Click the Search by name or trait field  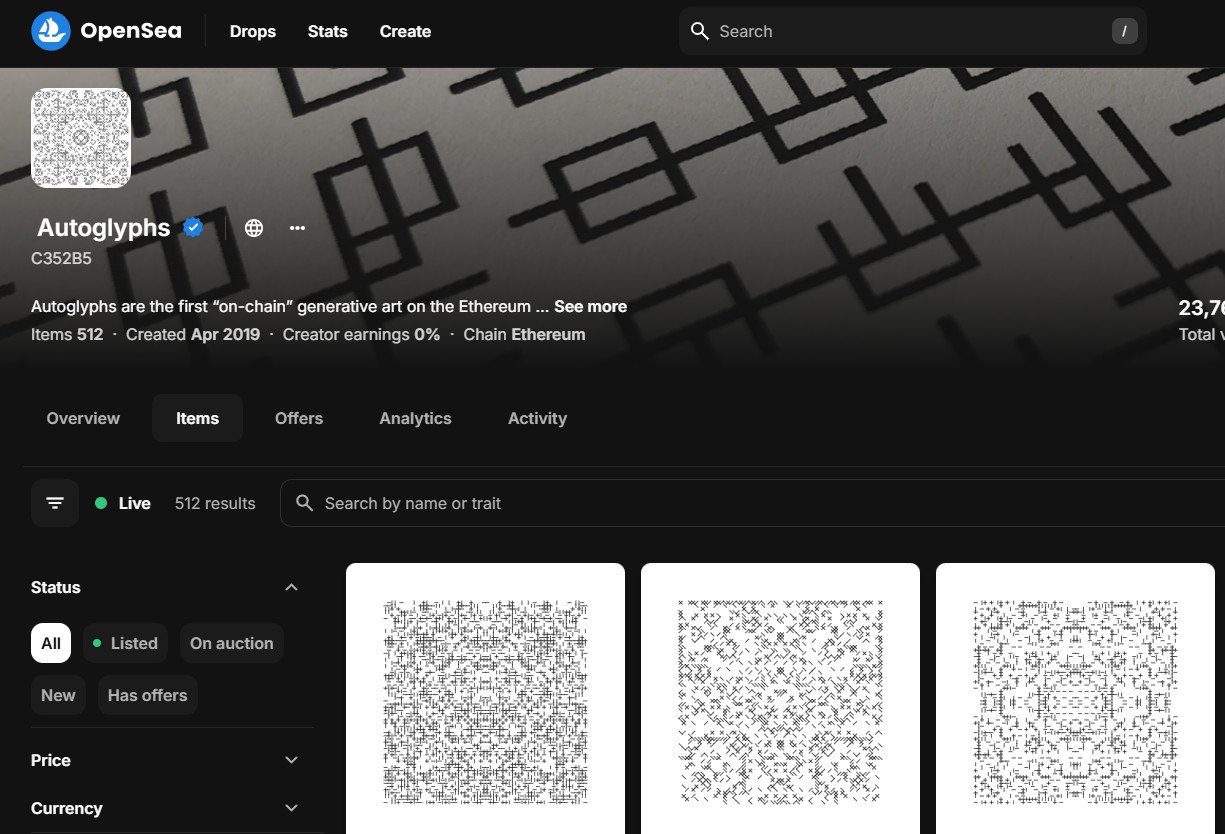[752, 503]
